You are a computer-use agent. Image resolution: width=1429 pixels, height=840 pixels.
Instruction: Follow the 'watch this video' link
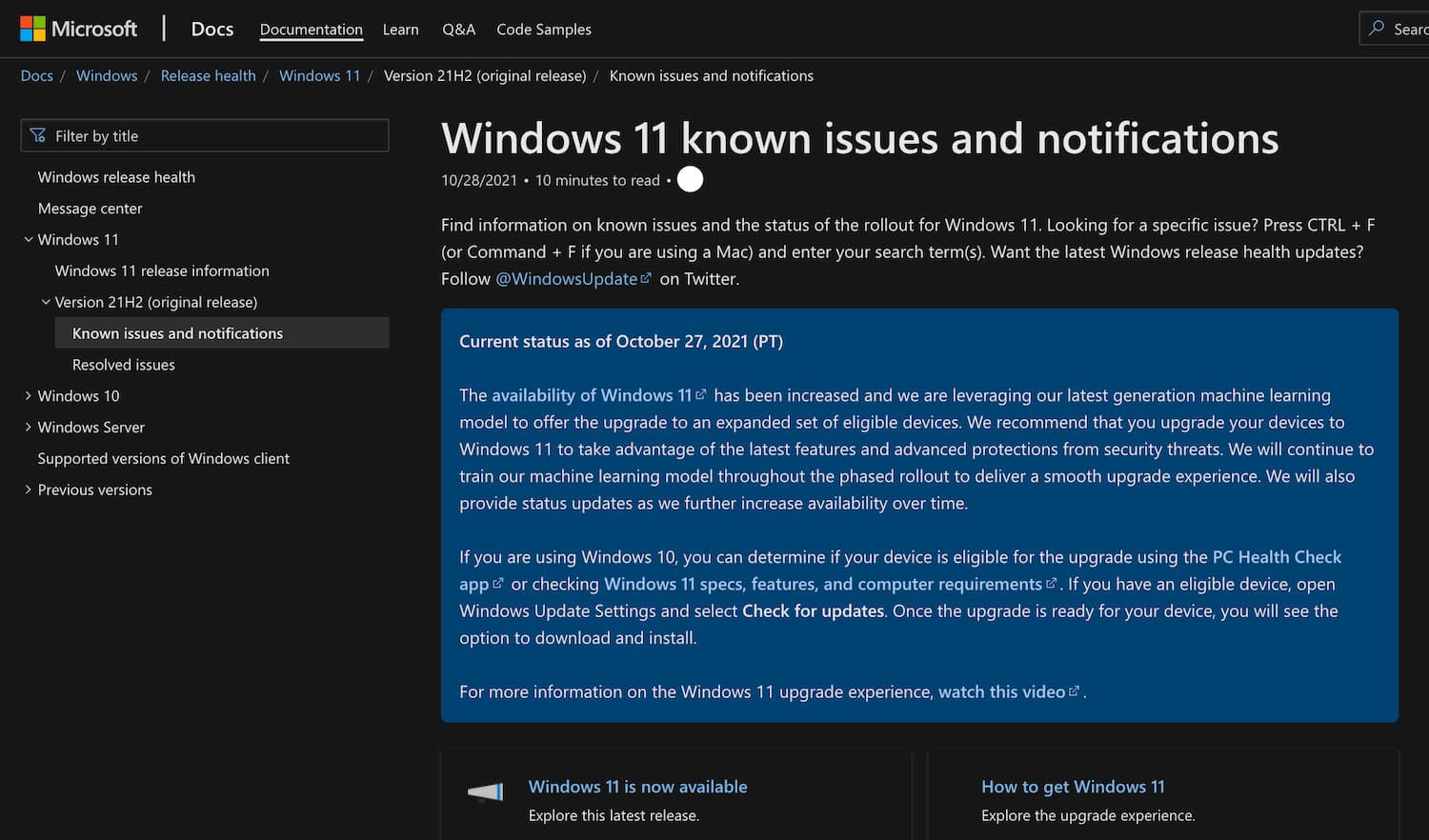1002,692
